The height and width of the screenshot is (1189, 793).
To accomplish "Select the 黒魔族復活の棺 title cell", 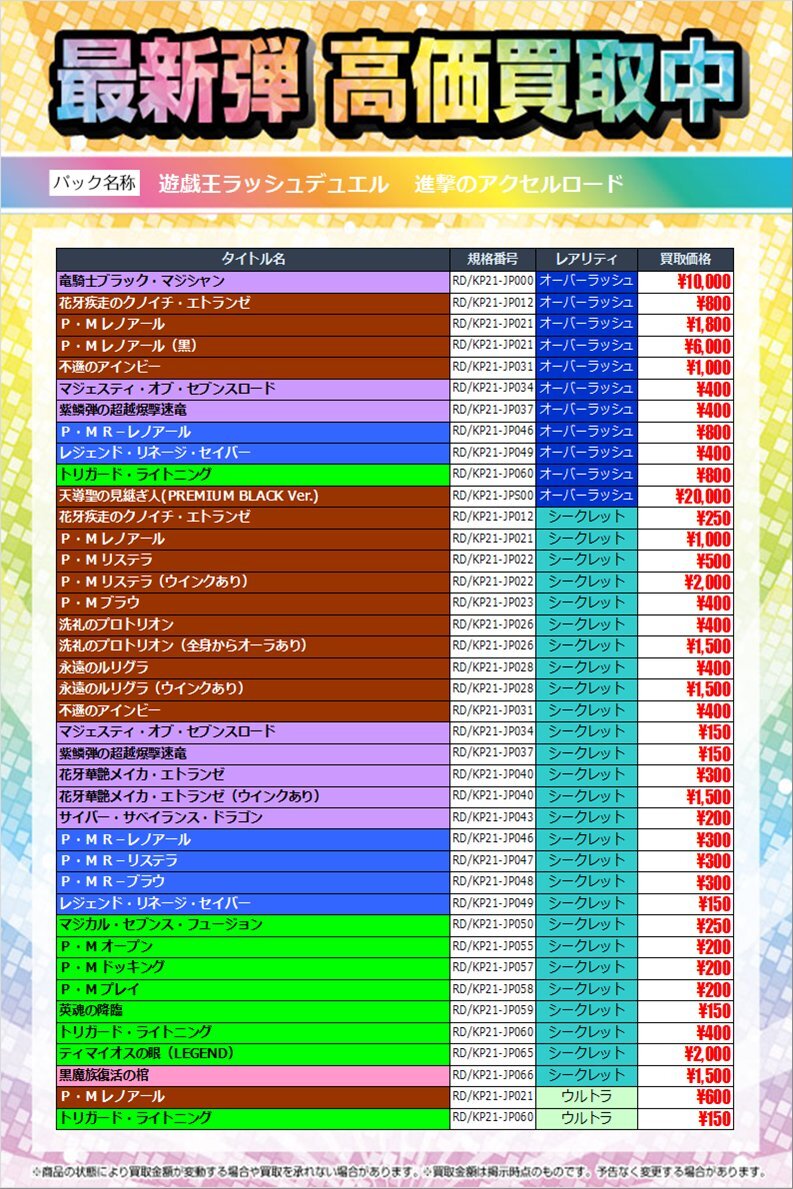I will (253, 1075).
